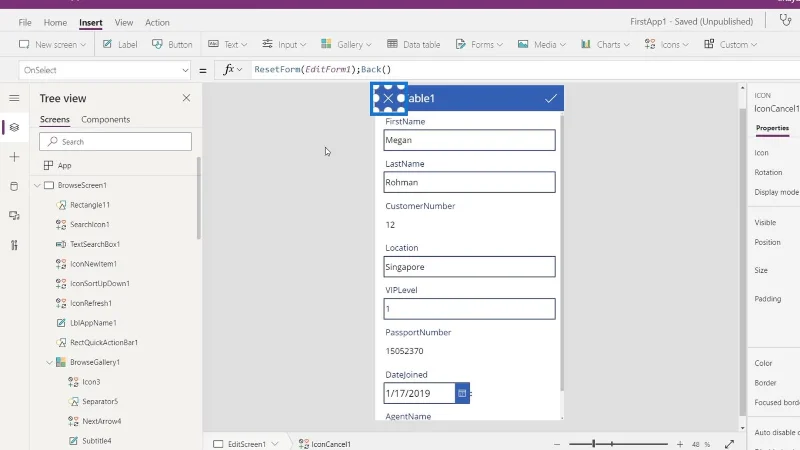Open the Advanced tools icon in left rail
The image size is (800, 450).
tap(14, 245)
